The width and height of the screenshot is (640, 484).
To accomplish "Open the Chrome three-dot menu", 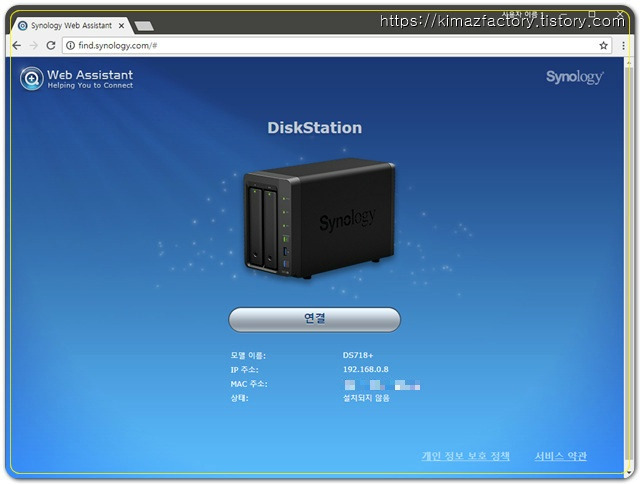I will (x=623, y=46).
